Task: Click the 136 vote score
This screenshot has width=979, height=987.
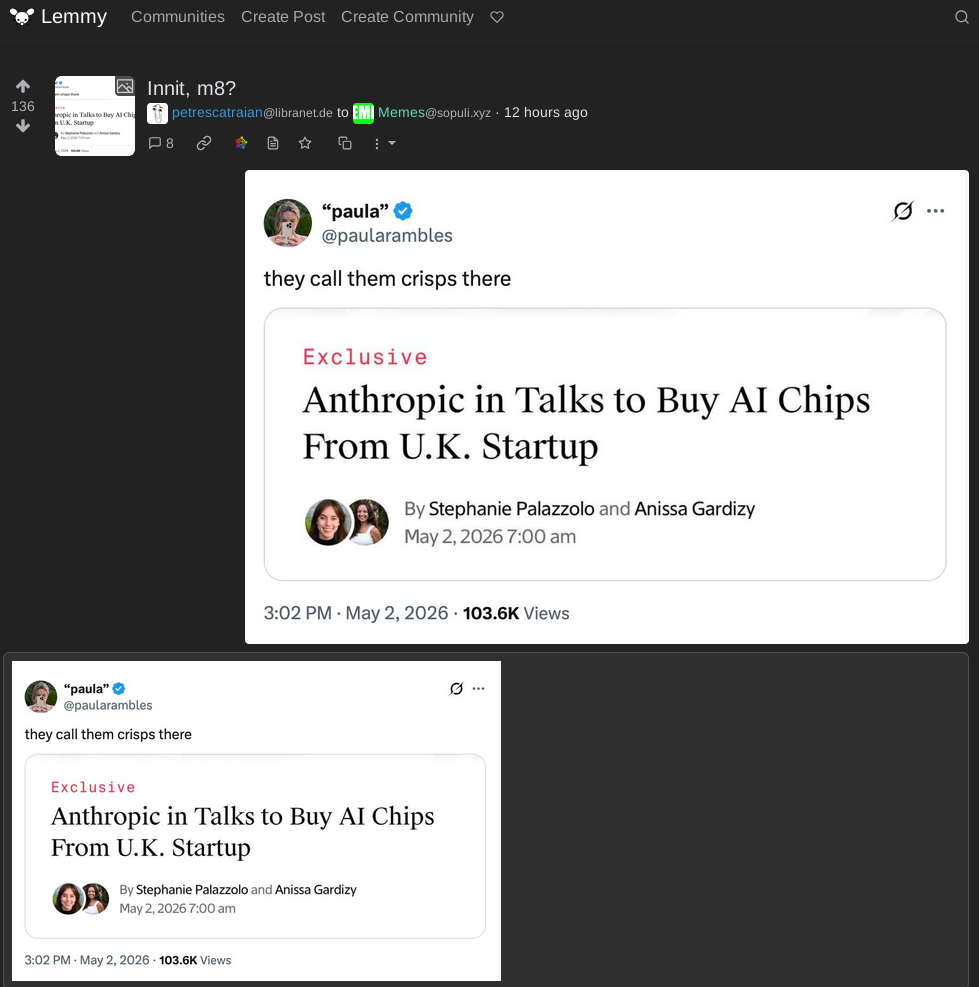Action: coord(23,106)
